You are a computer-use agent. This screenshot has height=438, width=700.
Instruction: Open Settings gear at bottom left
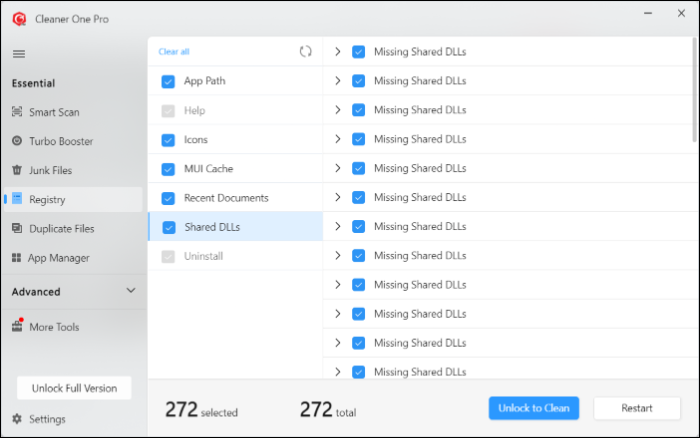click(x=17, y=419)
